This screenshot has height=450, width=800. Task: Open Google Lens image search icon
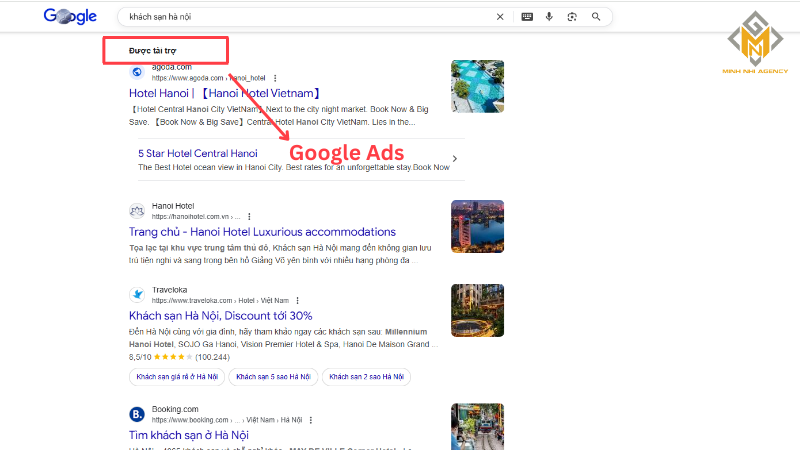click(x=572, y=17)
